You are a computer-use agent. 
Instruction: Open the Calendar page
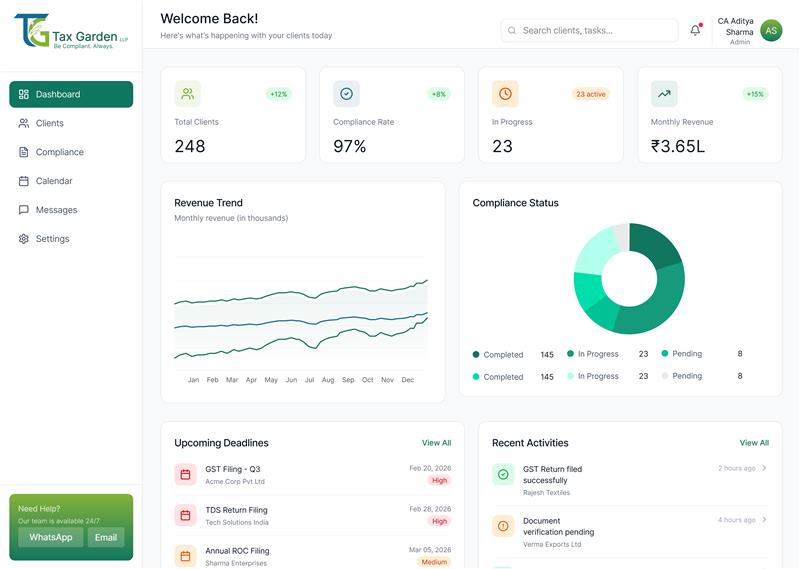pos(54,181)
